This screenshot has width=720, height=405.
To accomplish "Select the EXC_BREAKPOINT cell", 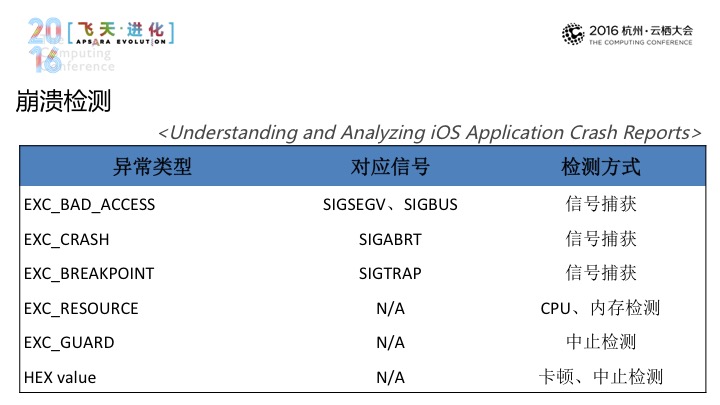I will 89,273.
